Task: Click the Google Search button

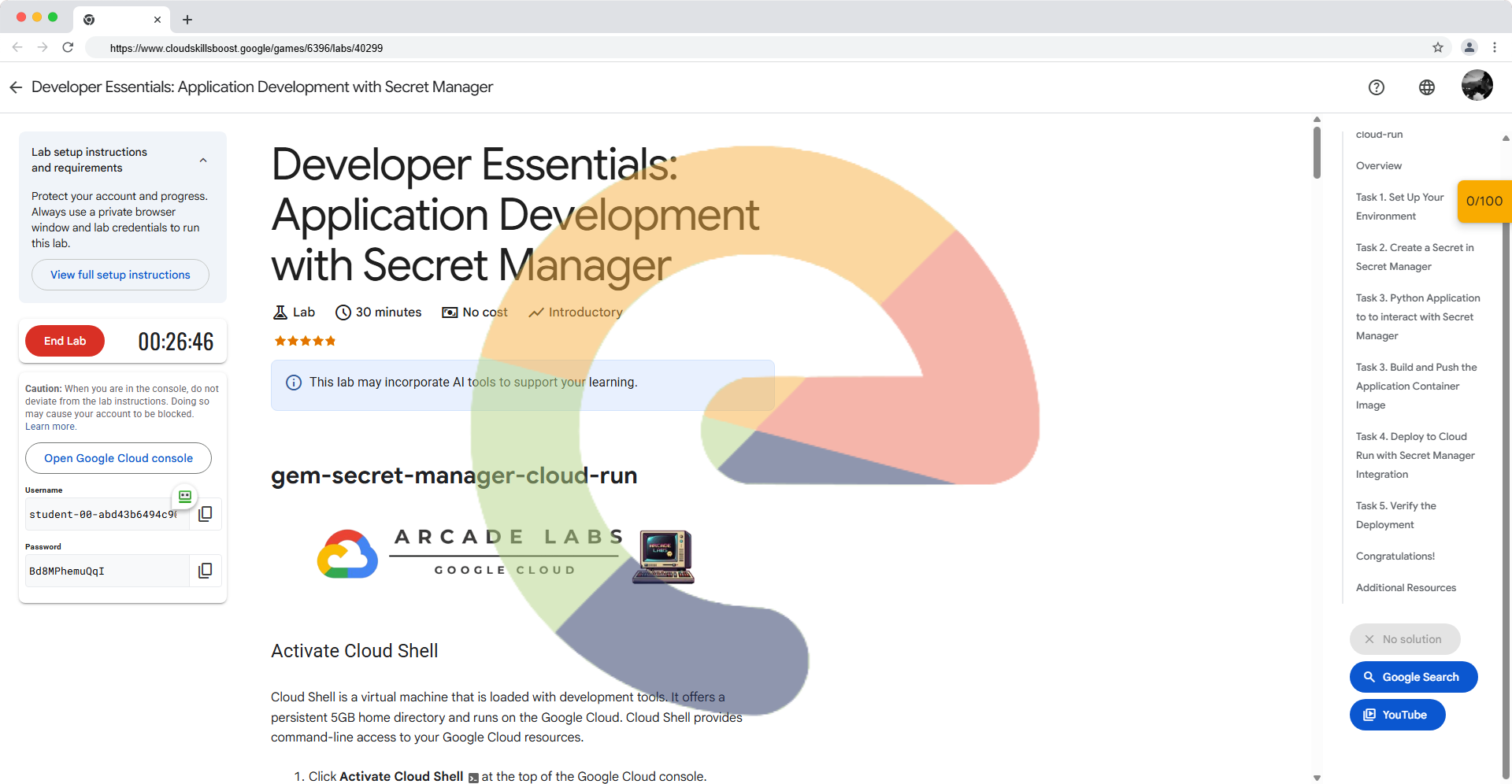Action: point(1414,677)
